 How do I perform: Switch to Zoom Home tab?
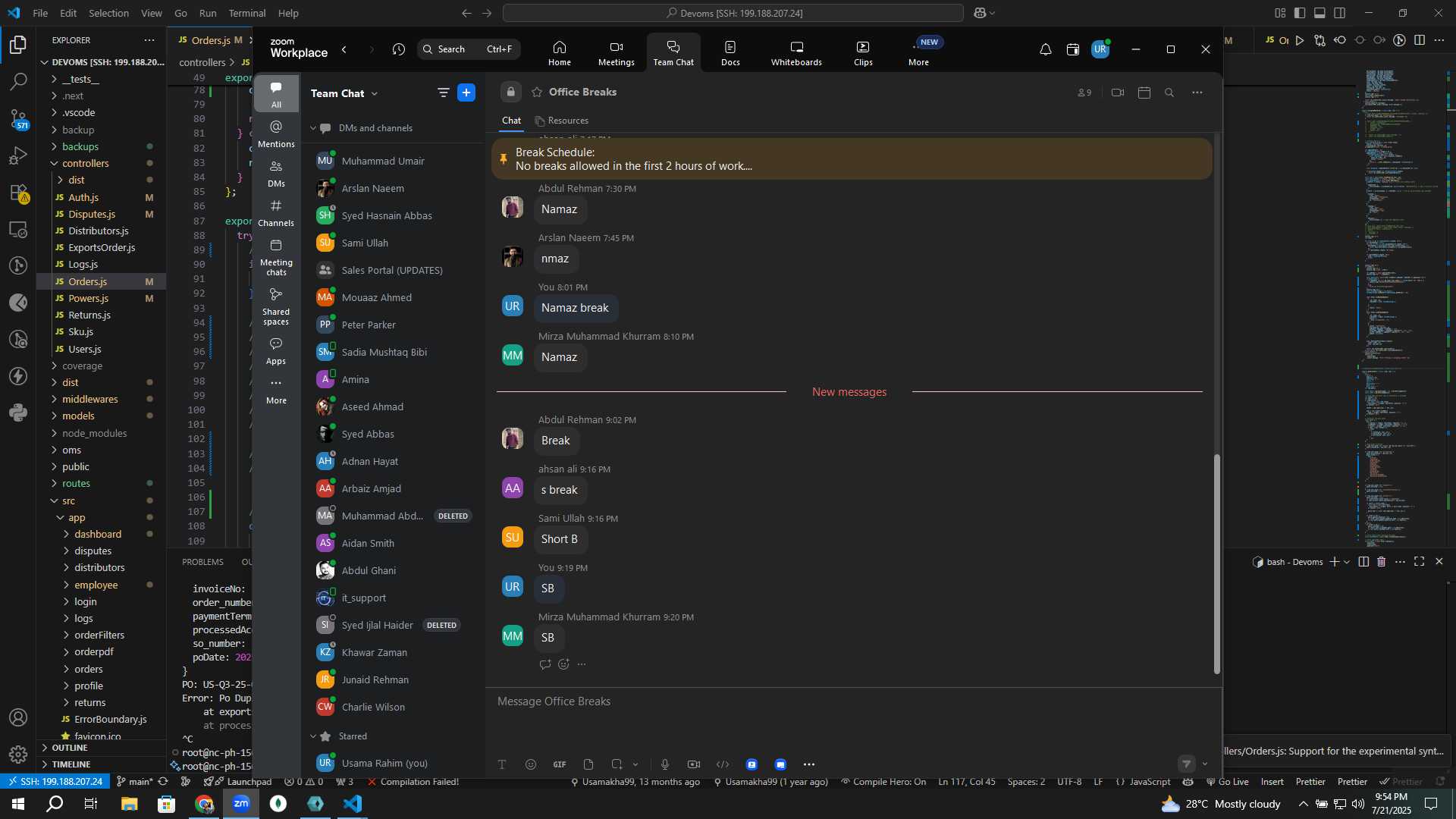(x=560, y=53)
